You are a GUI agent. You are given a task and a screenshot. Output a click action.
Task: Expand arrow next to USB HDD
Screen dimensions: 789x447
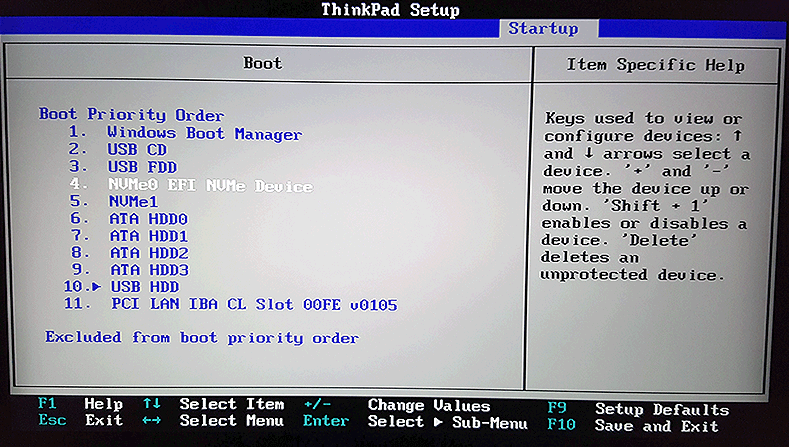(x=97, y=287)
